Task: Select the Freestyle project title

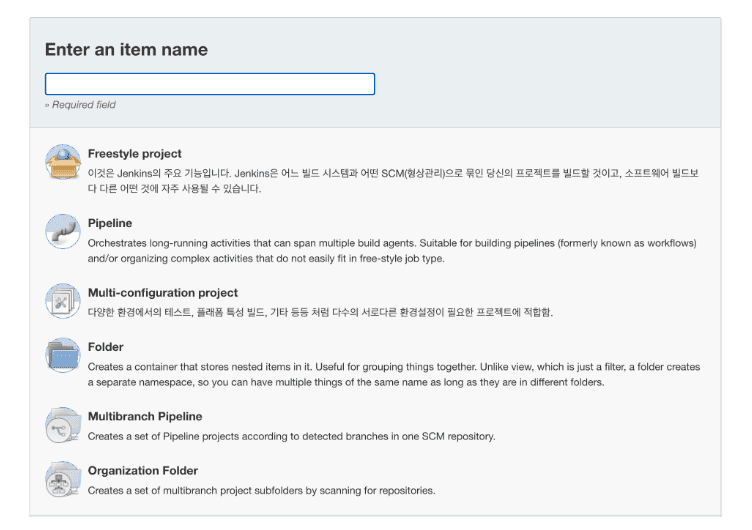Action: click(134, 153)
